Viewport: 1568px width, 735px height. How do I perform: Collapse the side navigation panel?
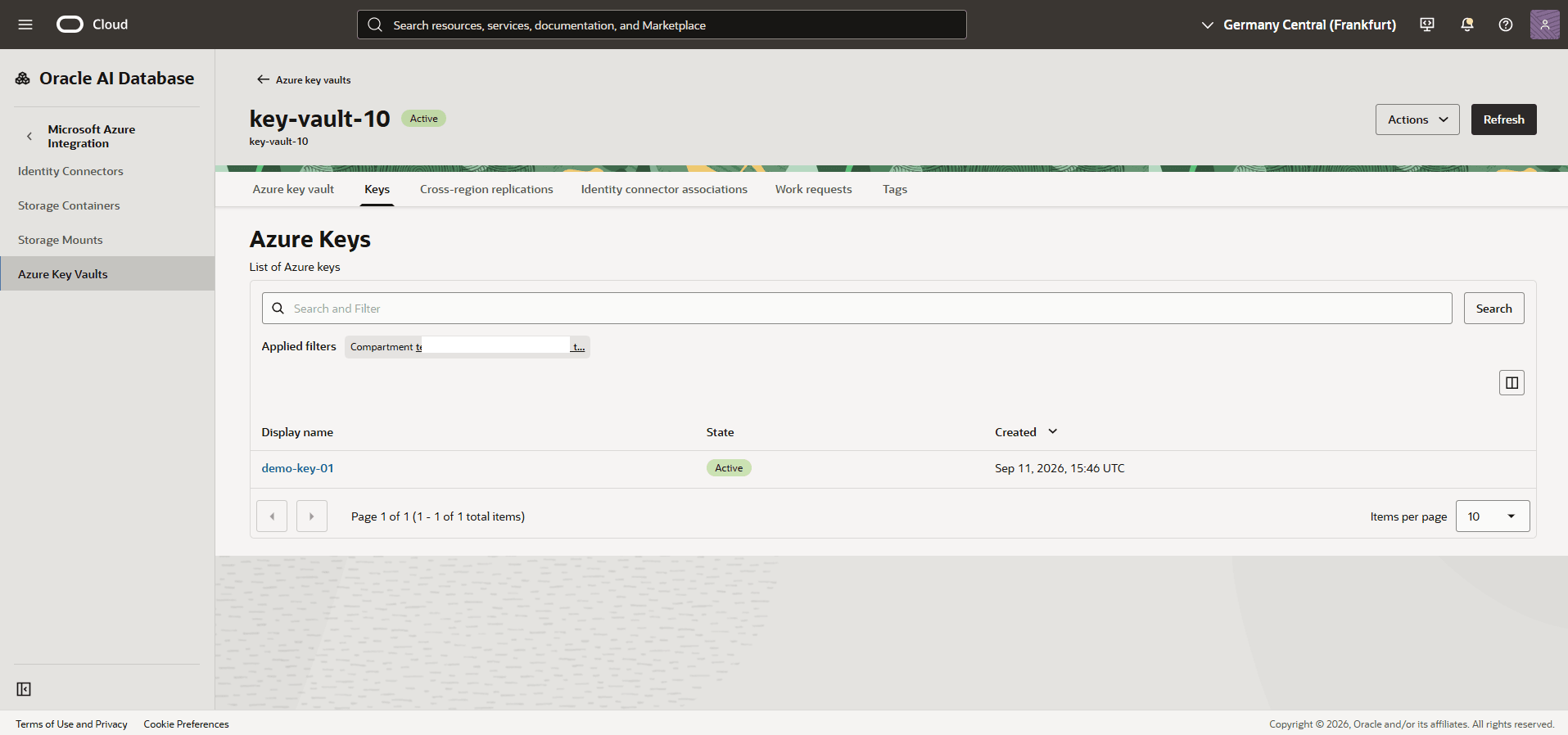click(24, 689)
